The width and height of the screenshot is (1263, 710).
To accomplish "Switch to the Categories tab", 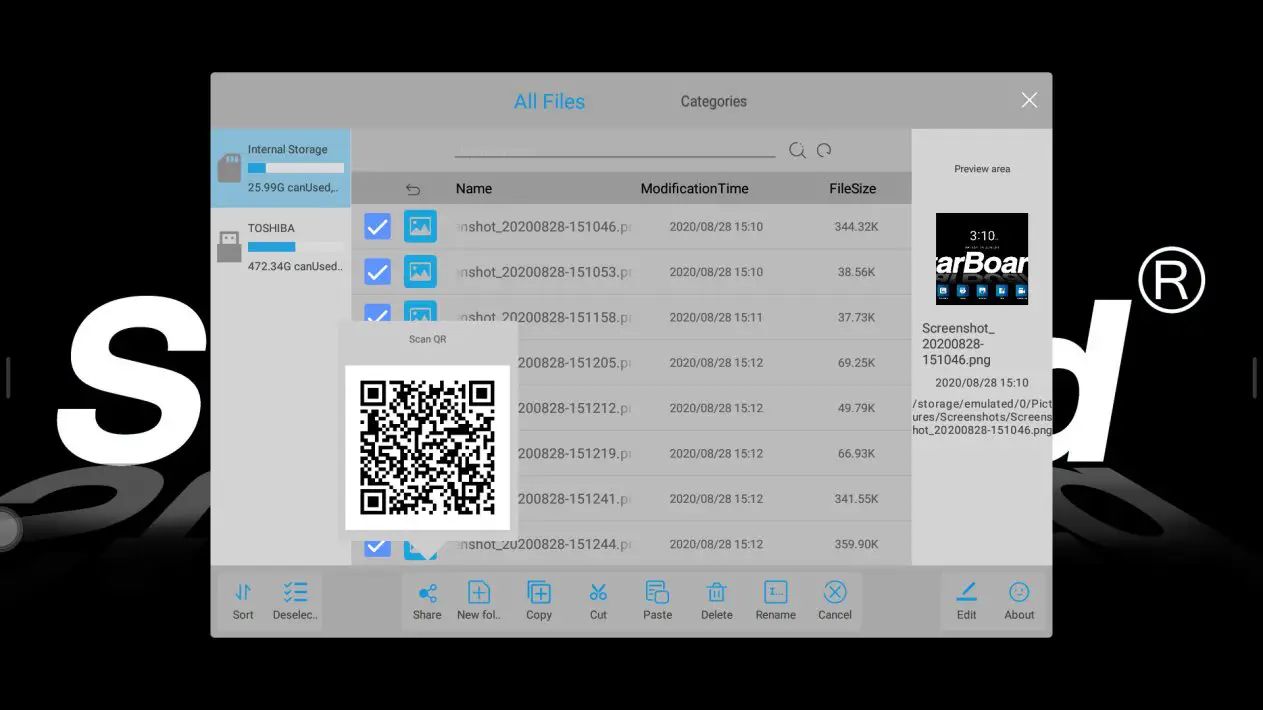I will (x=714, y=101).
